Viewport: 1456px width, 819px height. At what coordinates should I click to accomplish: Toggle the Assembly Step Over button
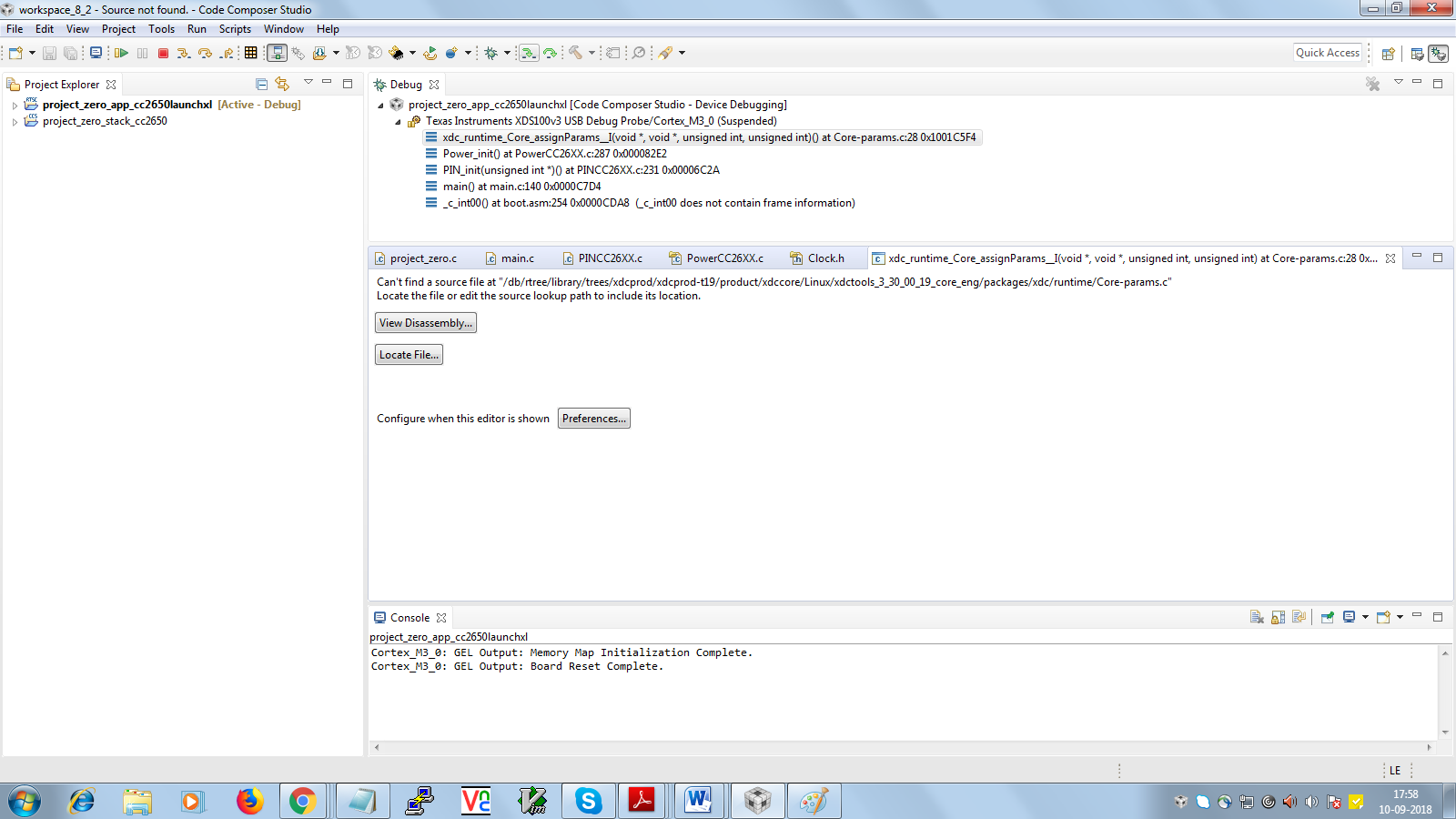[x=551, y=53]
